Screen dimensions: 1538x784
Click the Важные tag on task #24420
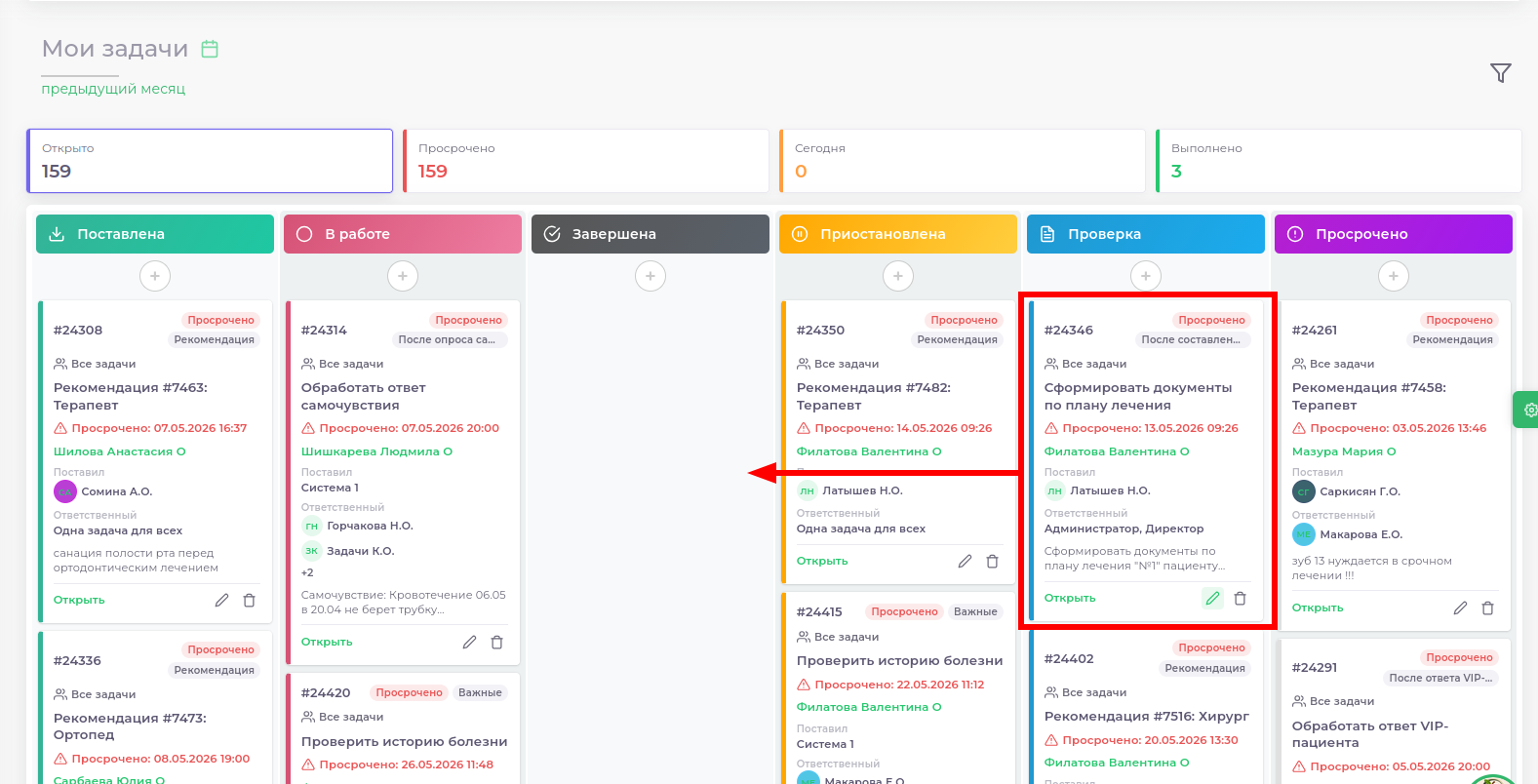click(x=480, y=693)
